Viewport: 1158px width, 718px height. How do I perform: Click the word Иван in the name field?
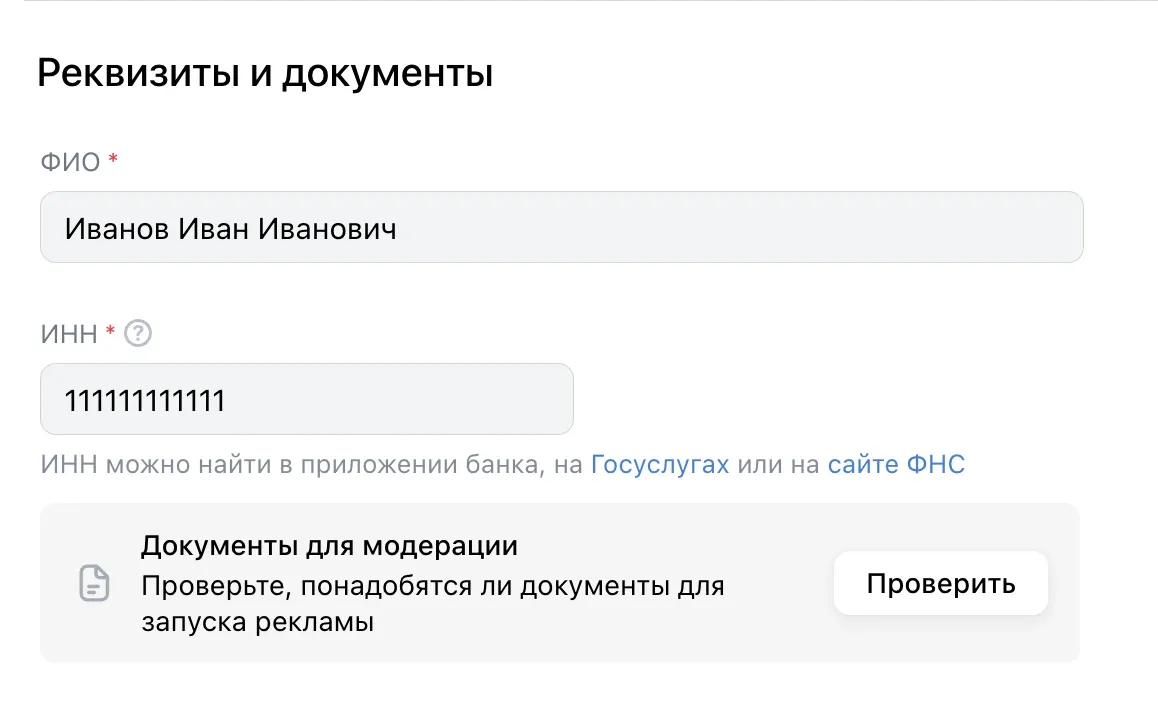(x=213, y=229)
